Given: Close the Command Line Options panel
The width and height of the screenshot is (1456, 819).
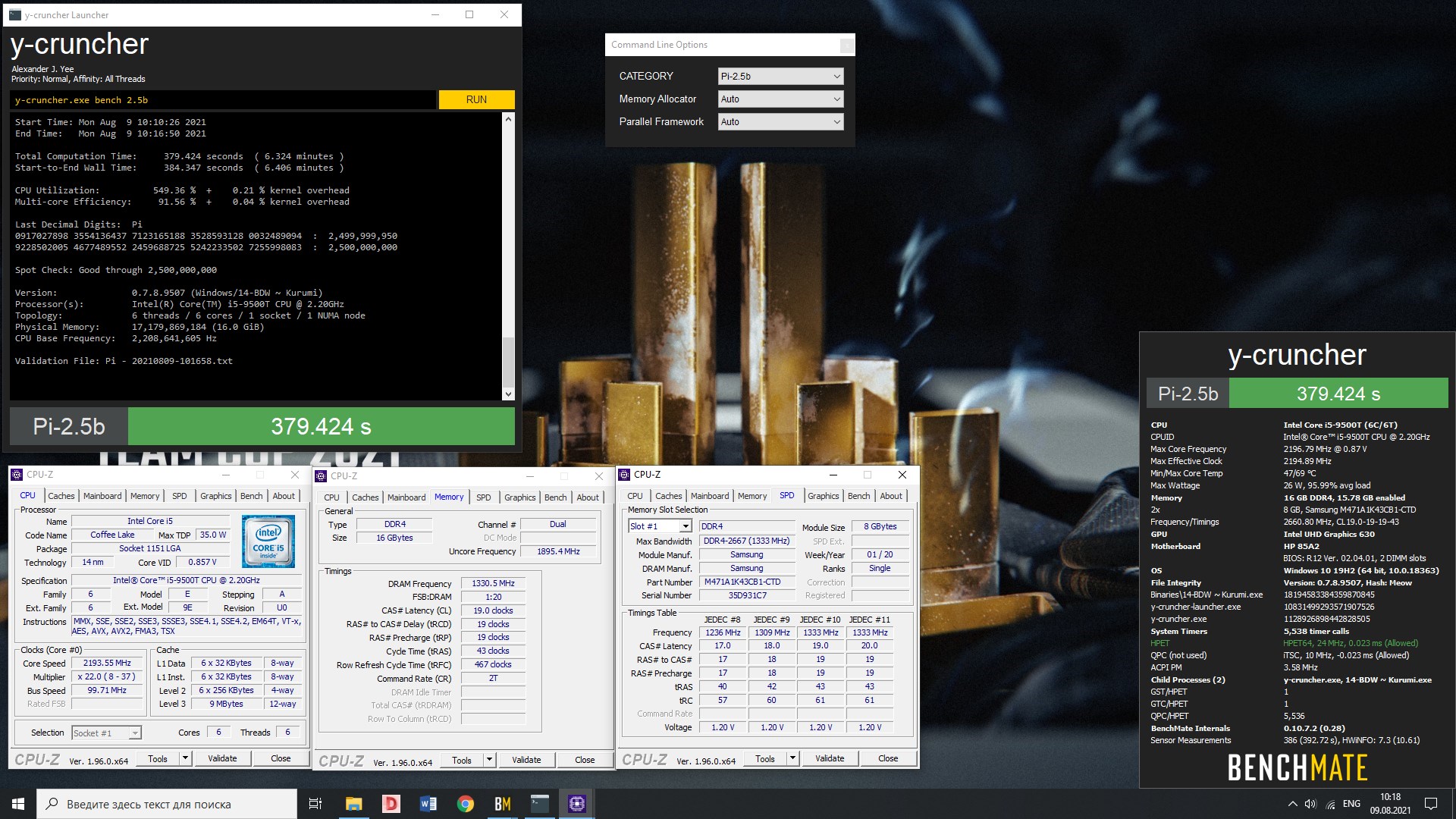Looking at the screenshot, I should pos(846,45).
